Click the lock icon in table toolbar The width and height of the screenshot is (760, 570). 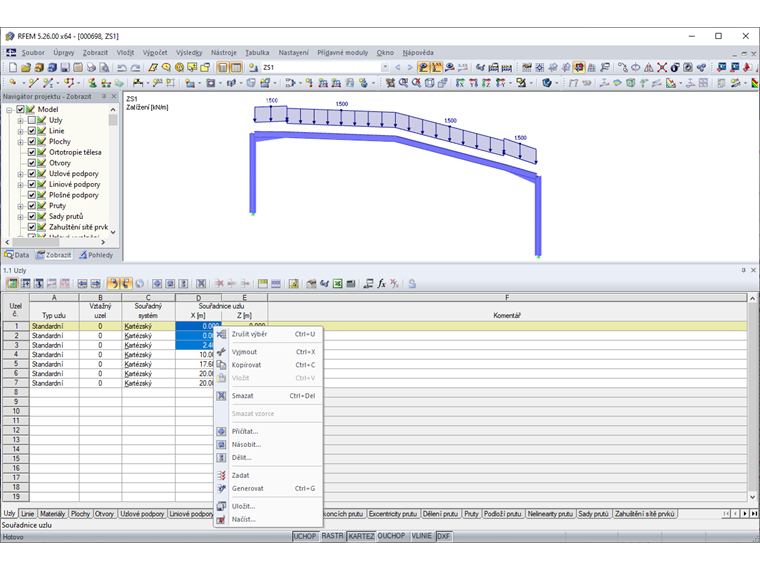coord(412,284)
